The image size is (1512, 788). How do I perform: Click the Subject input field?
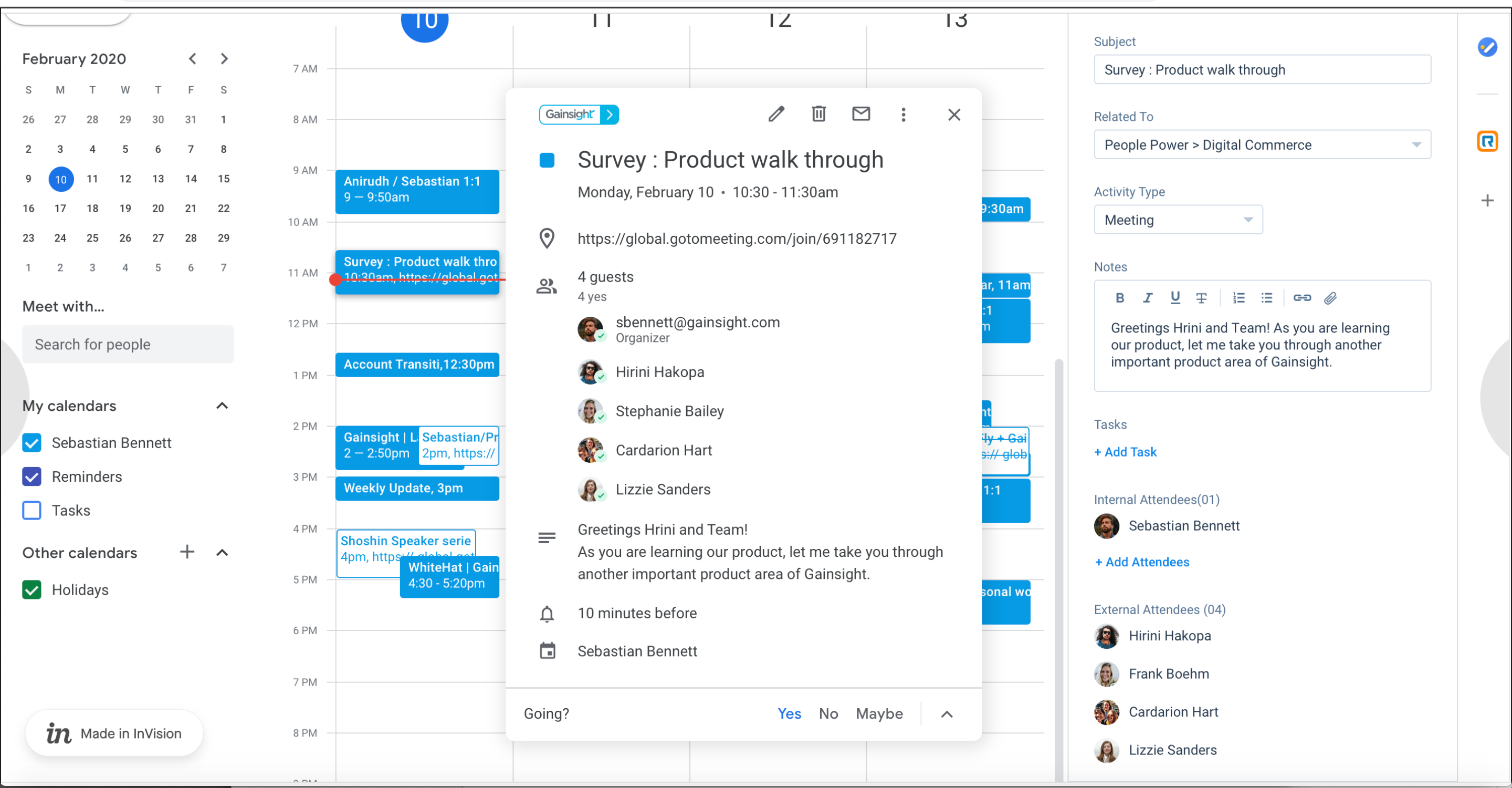click(x=1262, y=69)
